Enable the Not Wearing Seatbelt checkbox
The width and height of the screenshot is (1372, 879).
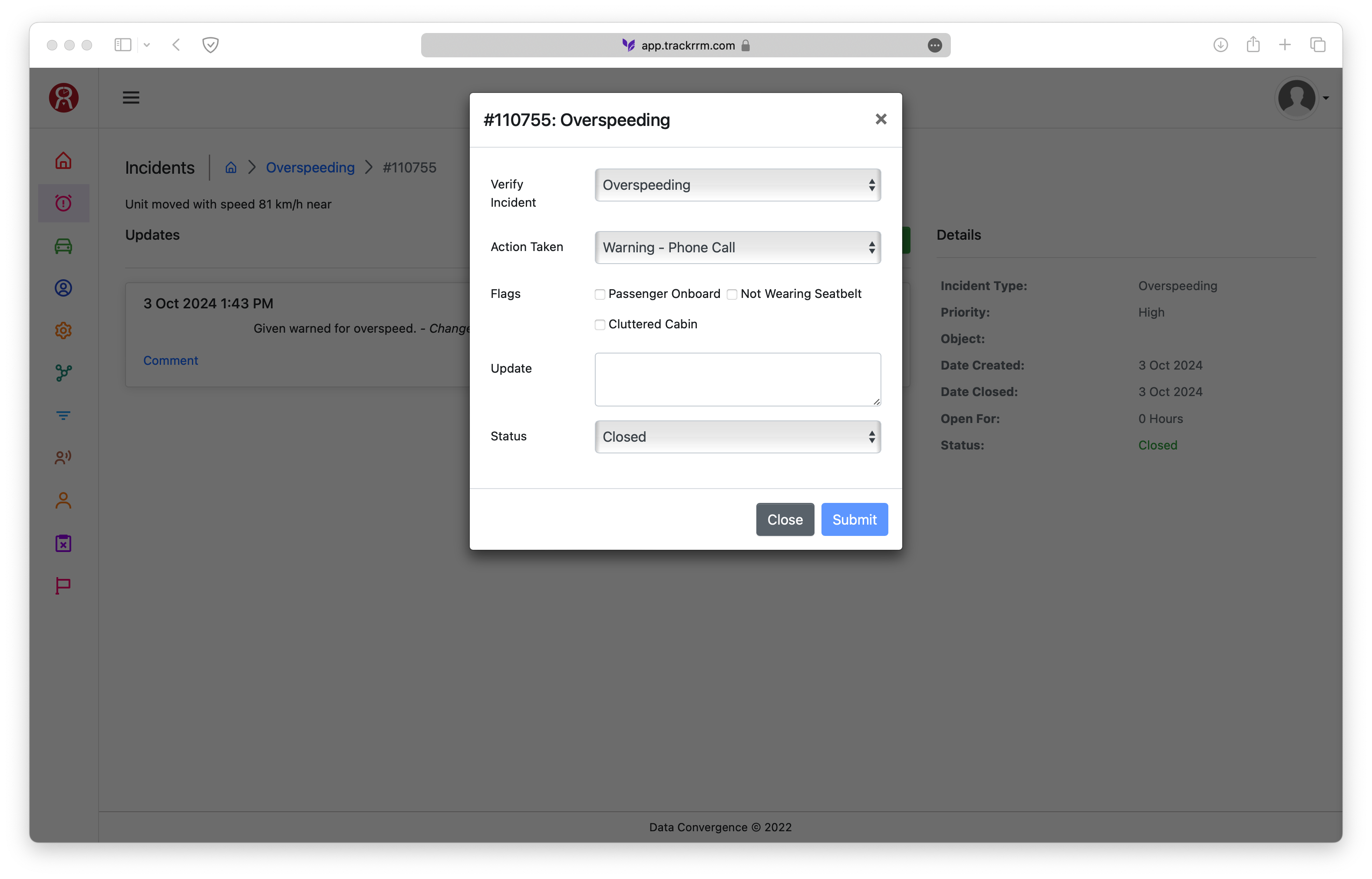(x=732, y=294)
